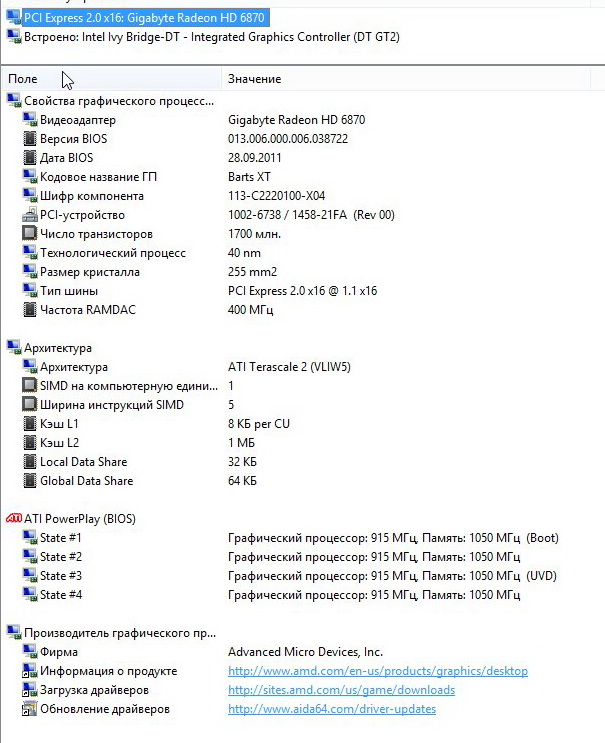Select the 400 МГц RAMDAC value
The width and height of the screenshot is (605, 743).
pyautogui.click(x=251, y=309)
